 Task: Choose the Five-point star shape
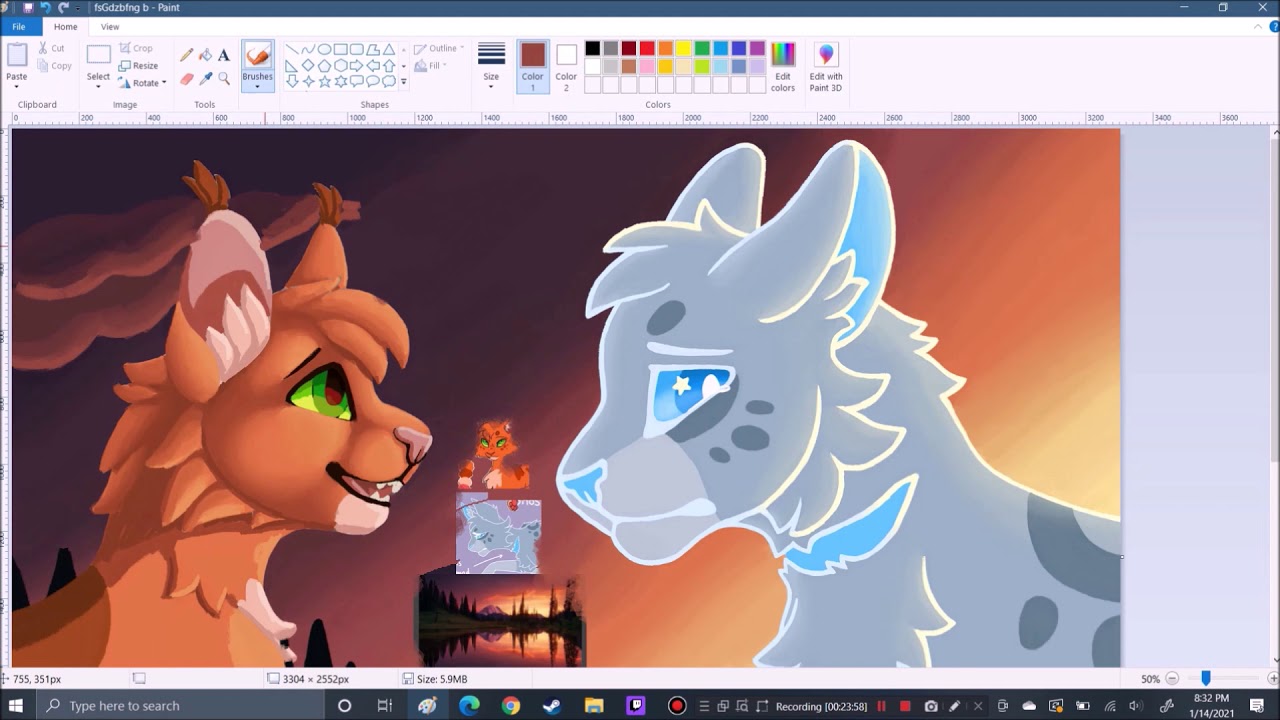coord(324,81)
